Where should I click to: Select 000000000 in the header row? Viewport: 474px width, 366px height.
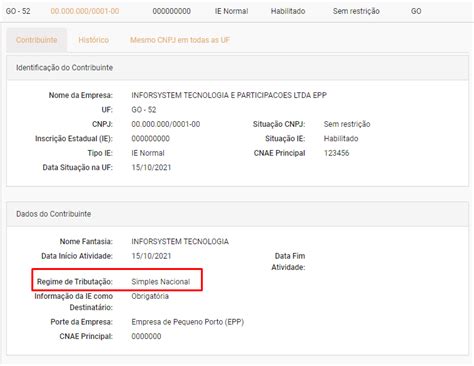pos(172,11)
